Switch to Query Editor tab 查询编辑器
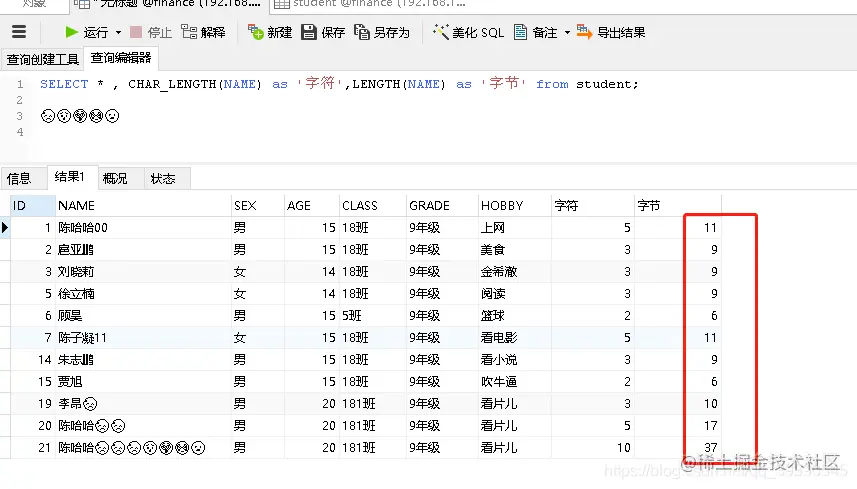 coord(121,58)
